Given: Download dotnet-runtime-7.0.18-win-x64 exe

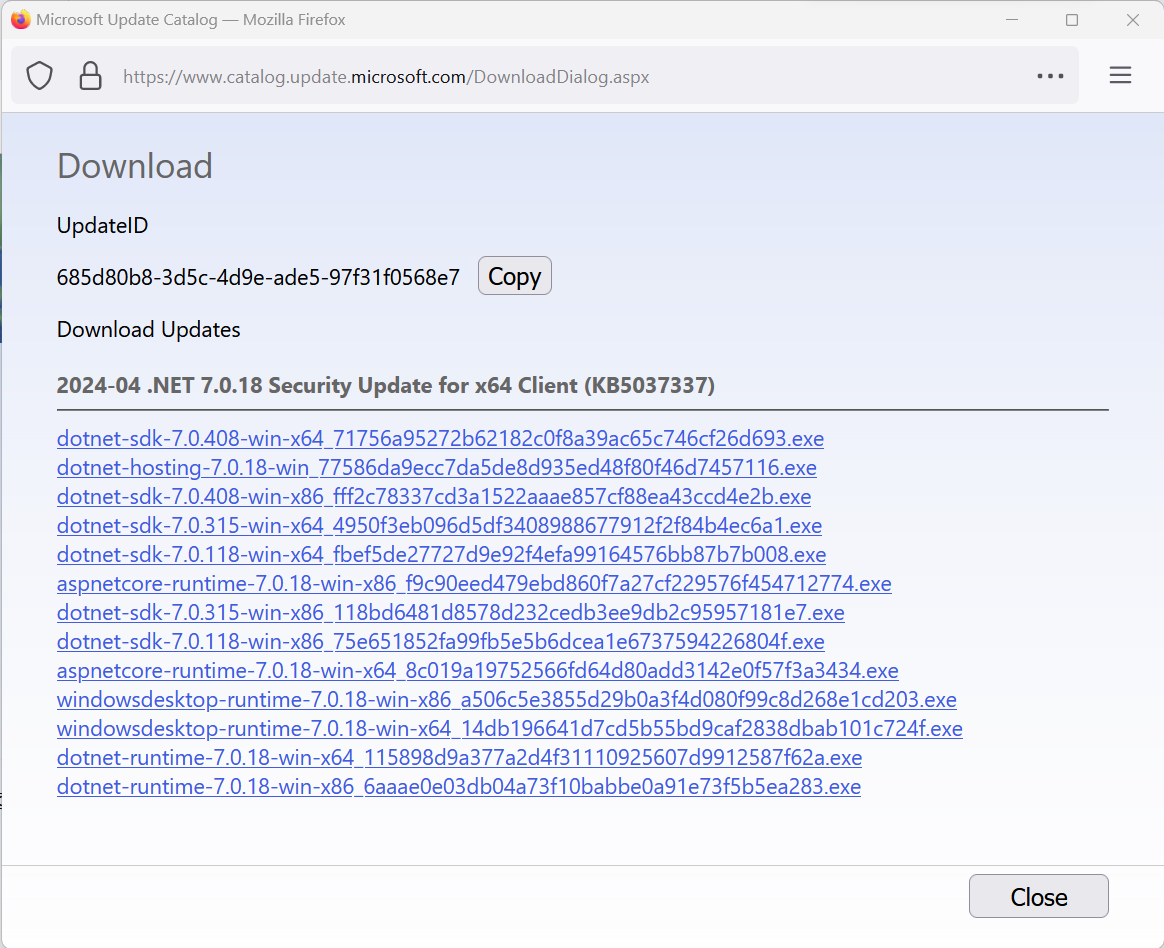Looking at the screenshot, I should coord(459,758).
